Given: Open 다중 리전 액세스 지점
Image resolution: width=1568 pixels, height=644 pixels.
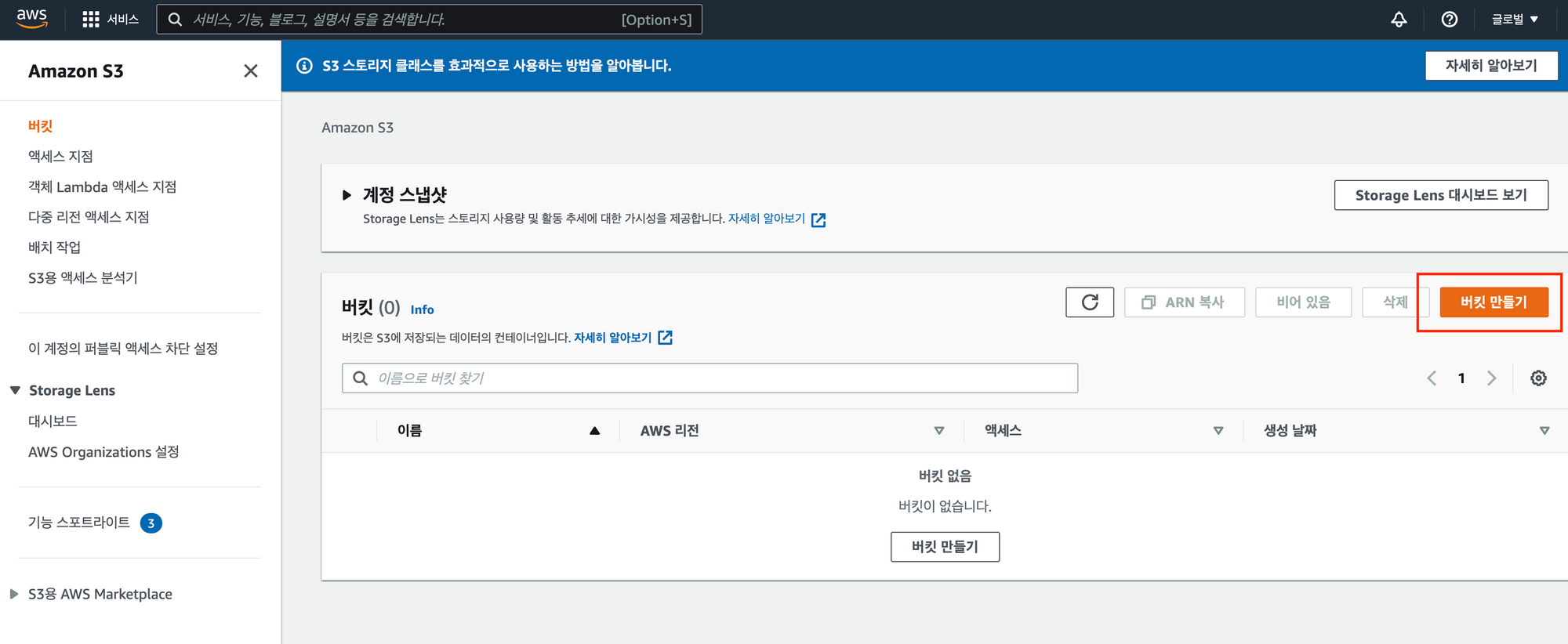Looking at the screenshot, I should tap(89, 217).
